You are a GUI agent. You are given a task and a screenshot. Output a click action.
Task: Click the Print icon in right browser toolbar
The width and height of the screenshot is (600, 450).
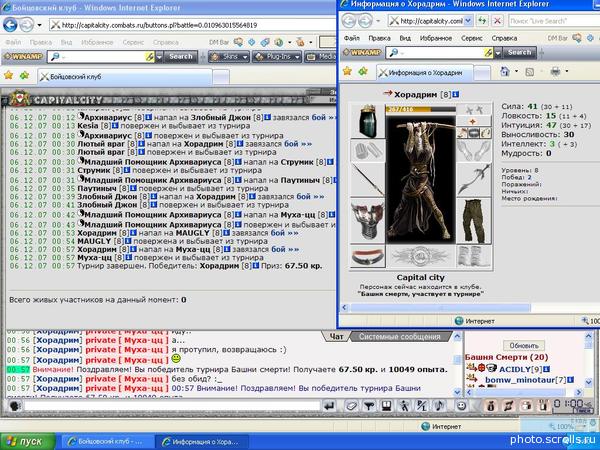pos(552,72)
